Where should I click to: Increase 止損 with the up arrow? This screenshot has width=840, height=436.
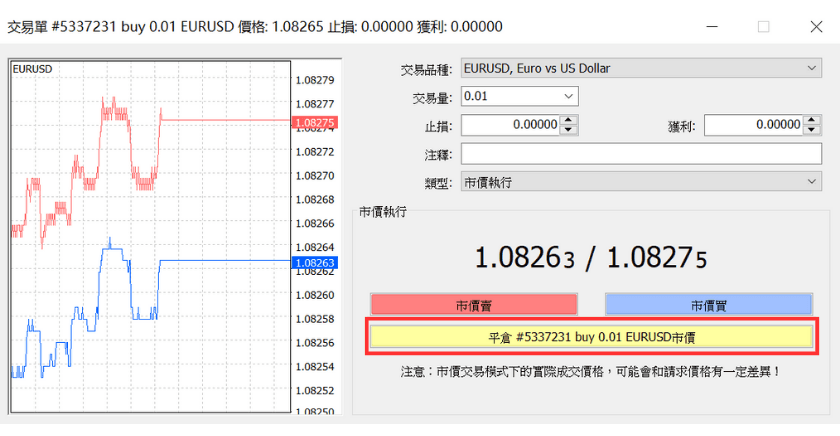coord(569,120)
